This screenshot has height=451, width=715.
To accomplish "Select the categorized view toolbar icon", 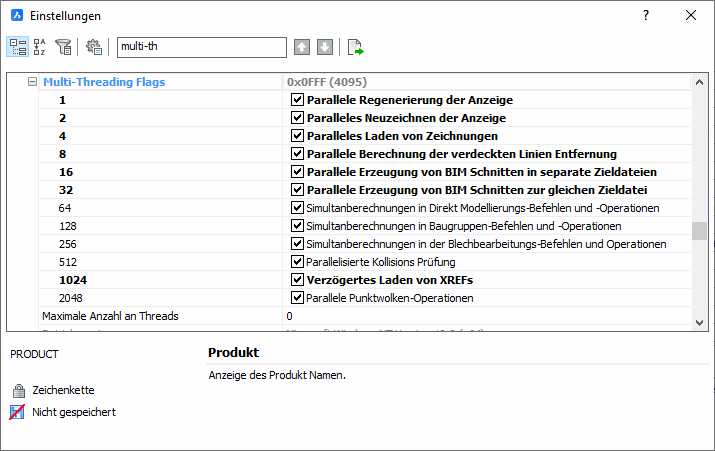I will click(18, 47).
